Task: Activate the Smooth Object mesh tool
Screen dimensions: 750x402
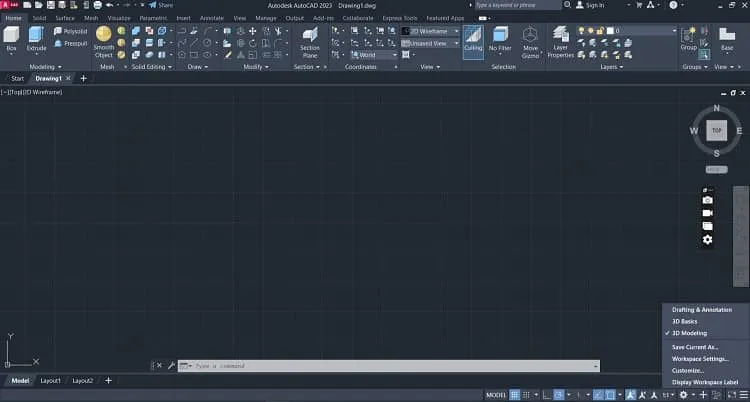Action: click(x=104, y=42)
